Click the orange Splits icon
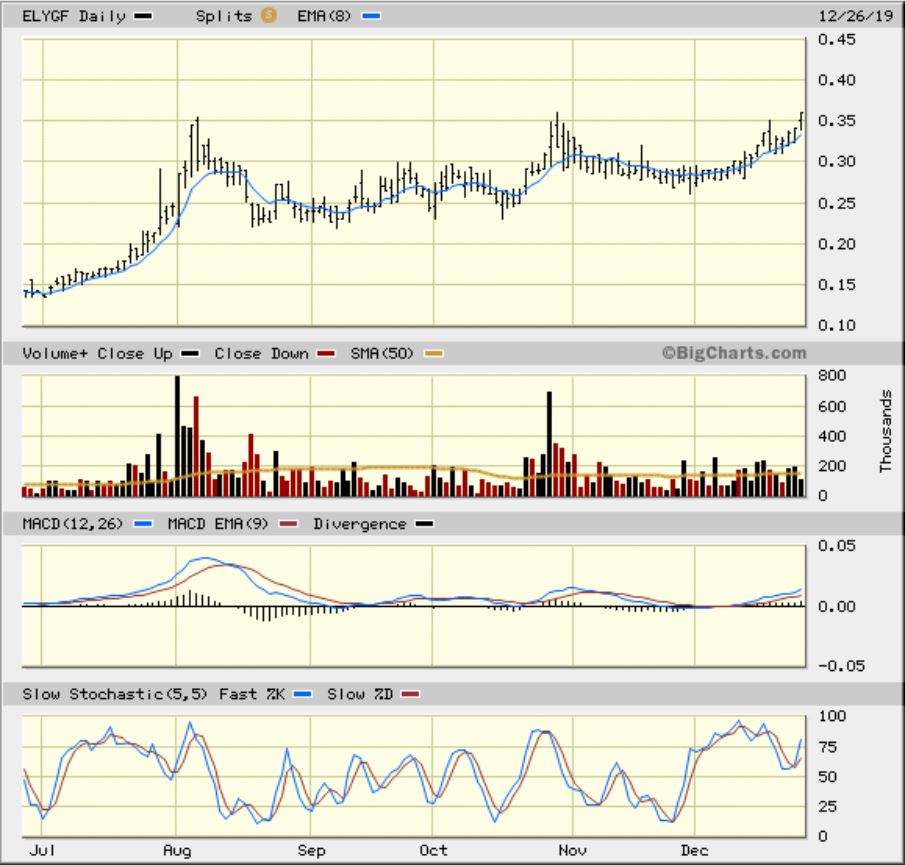Viewport: 905px width, 865px height. click(x=268, y=15)
